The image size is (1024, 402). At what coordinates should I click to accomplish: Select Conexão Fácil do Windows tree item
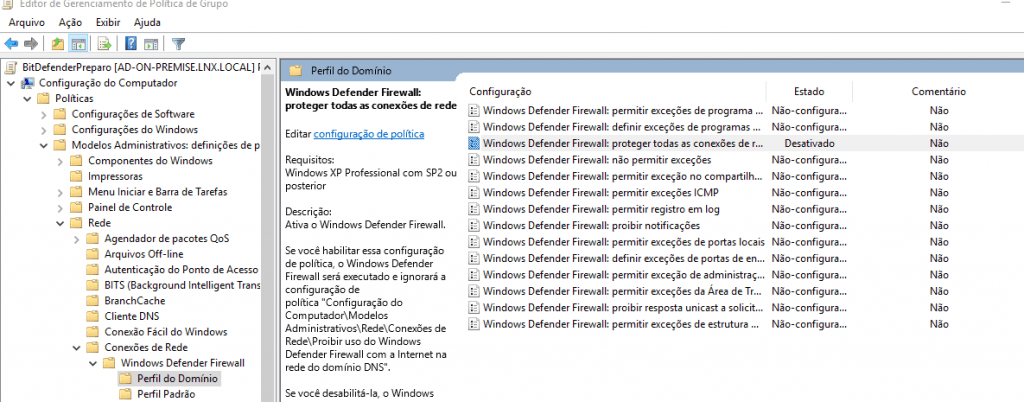166,332
